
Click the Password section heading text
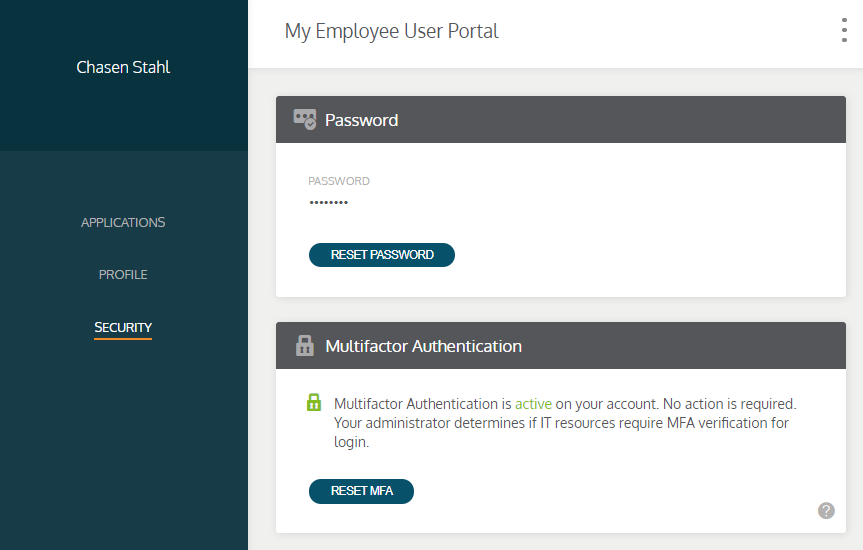click(x=361, y=120)
